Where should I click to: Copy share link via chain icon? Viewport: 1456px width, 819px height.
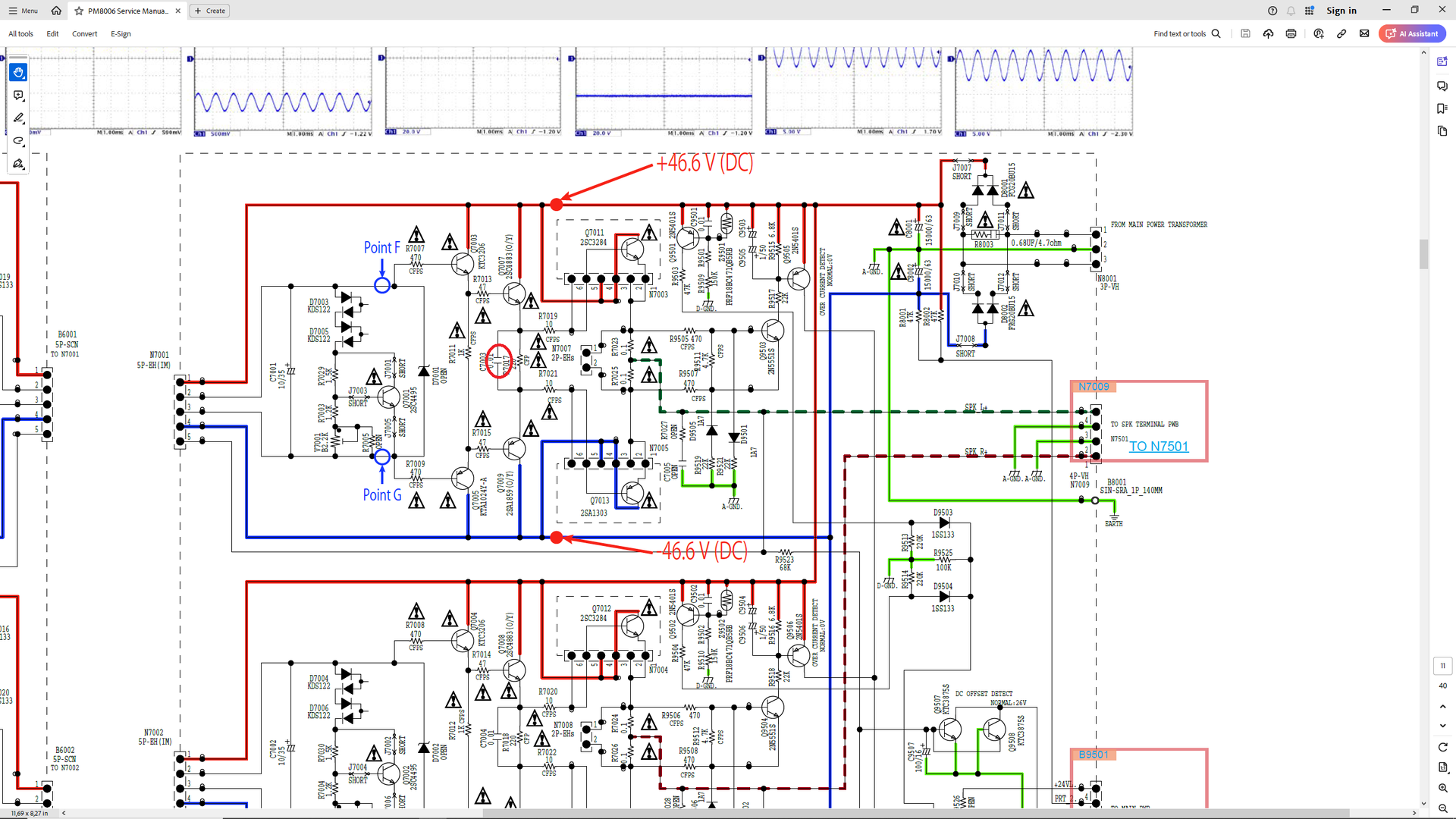(x=1341, y=33)
